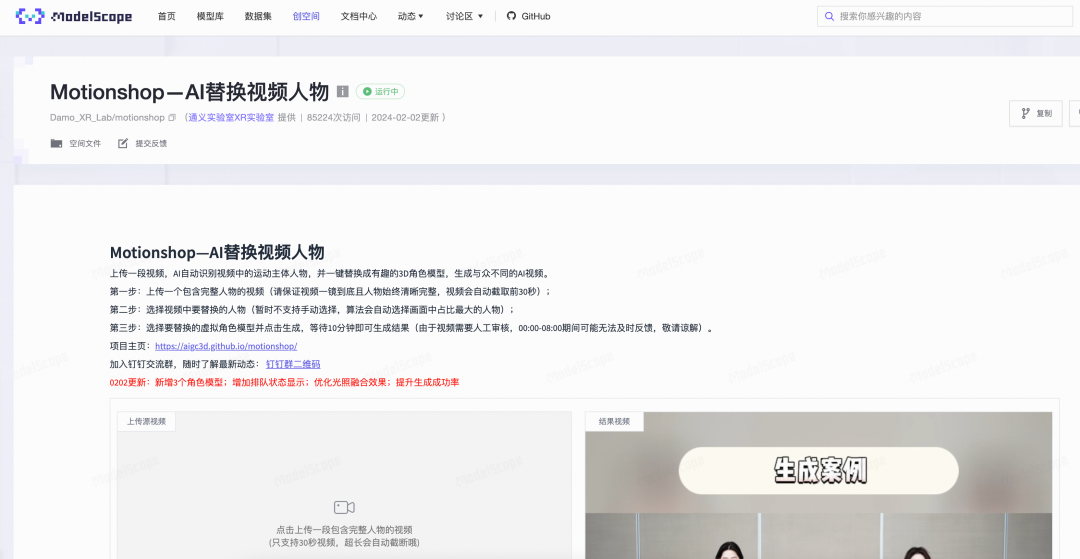Click the 运行中 status badge
This screenshot has width=1080, height=559.
tap(380, 91)
